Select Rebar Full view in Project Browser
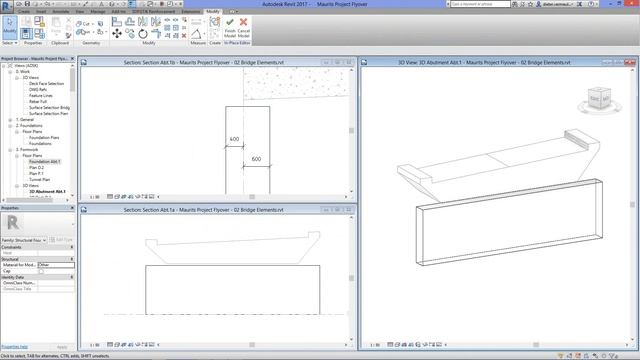The height and width of the screenshot is (360, 640). tap(38, 102)
